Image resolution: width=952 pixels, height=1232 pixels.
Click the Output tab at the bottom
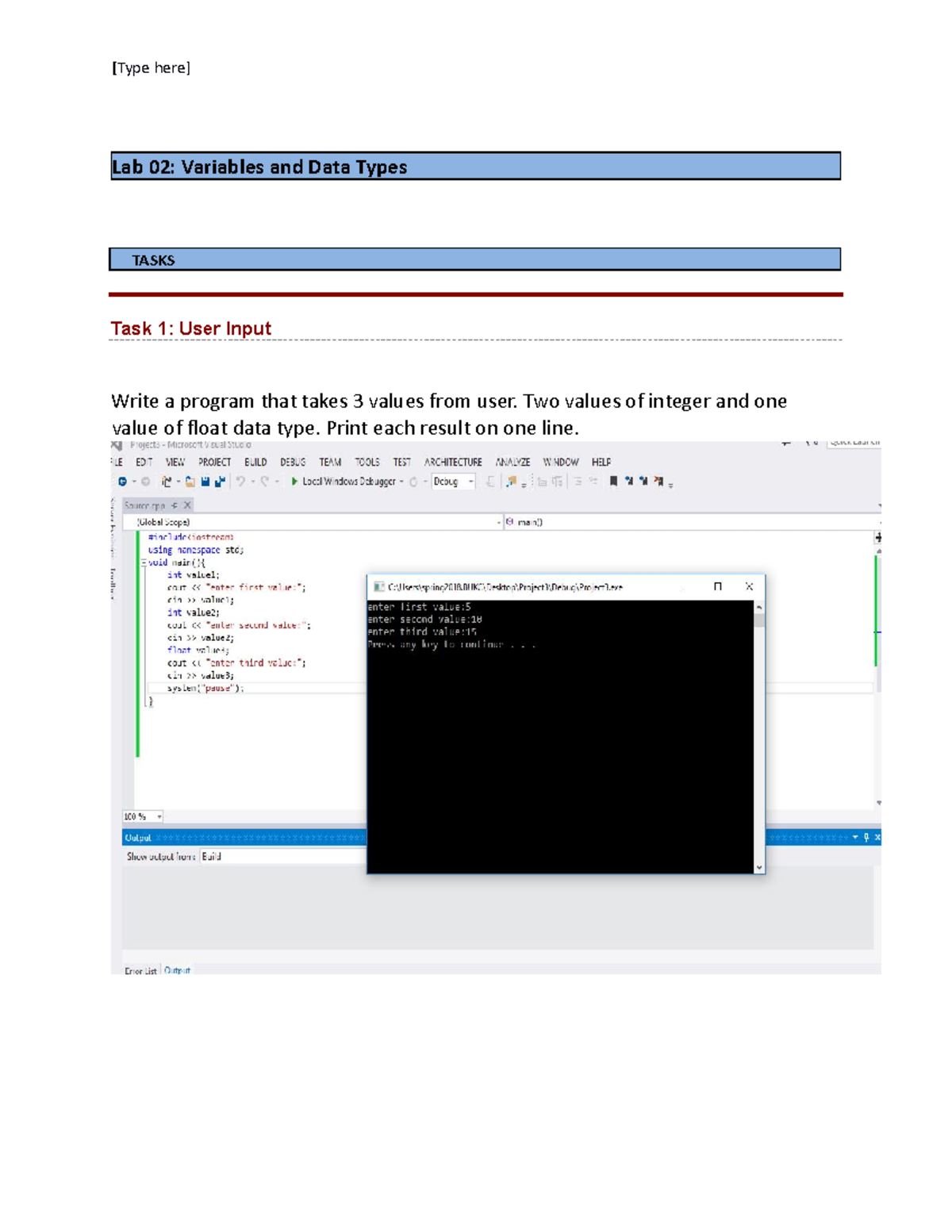(x=177, y=970)
